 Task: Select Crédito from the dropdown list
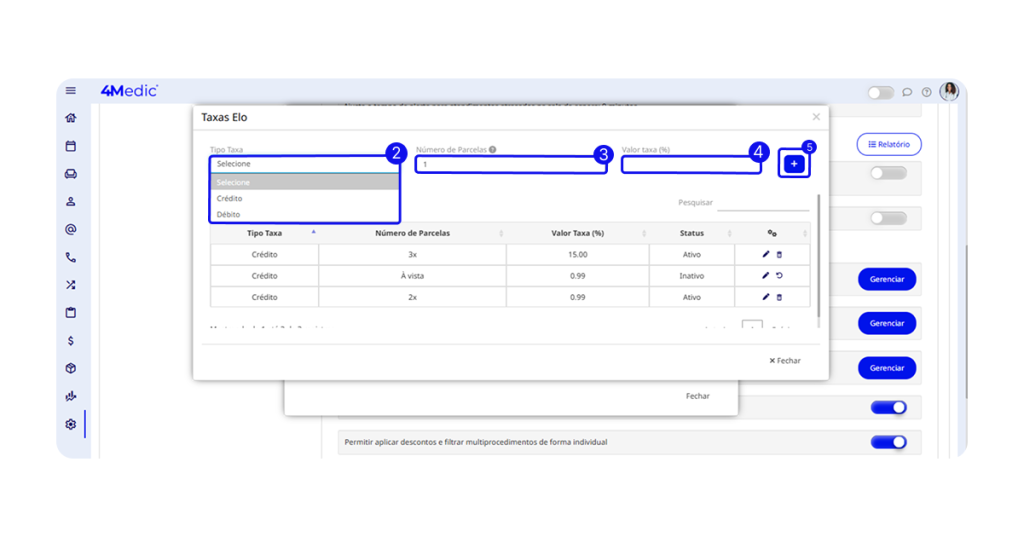click(304, 199)
